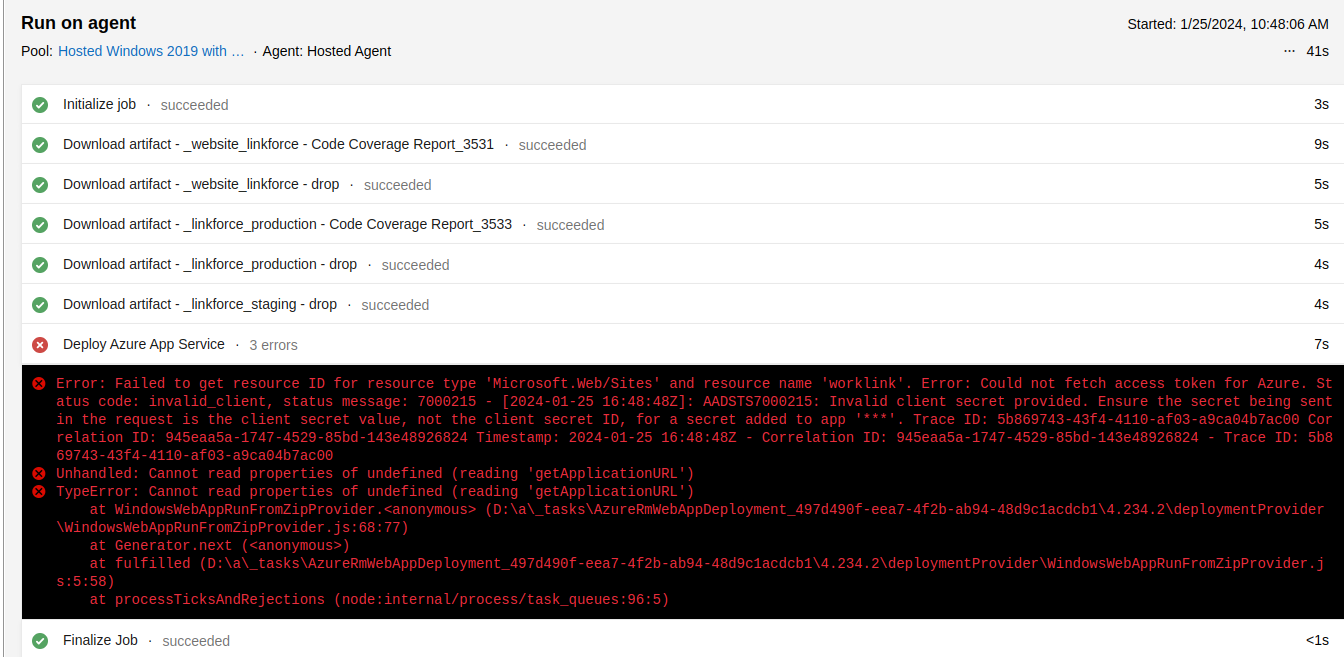The width and height of the screenshot is (1344, 657).
Task: Click error icon beside 'Failed to get resource ID' message
Action: [39, 384]
